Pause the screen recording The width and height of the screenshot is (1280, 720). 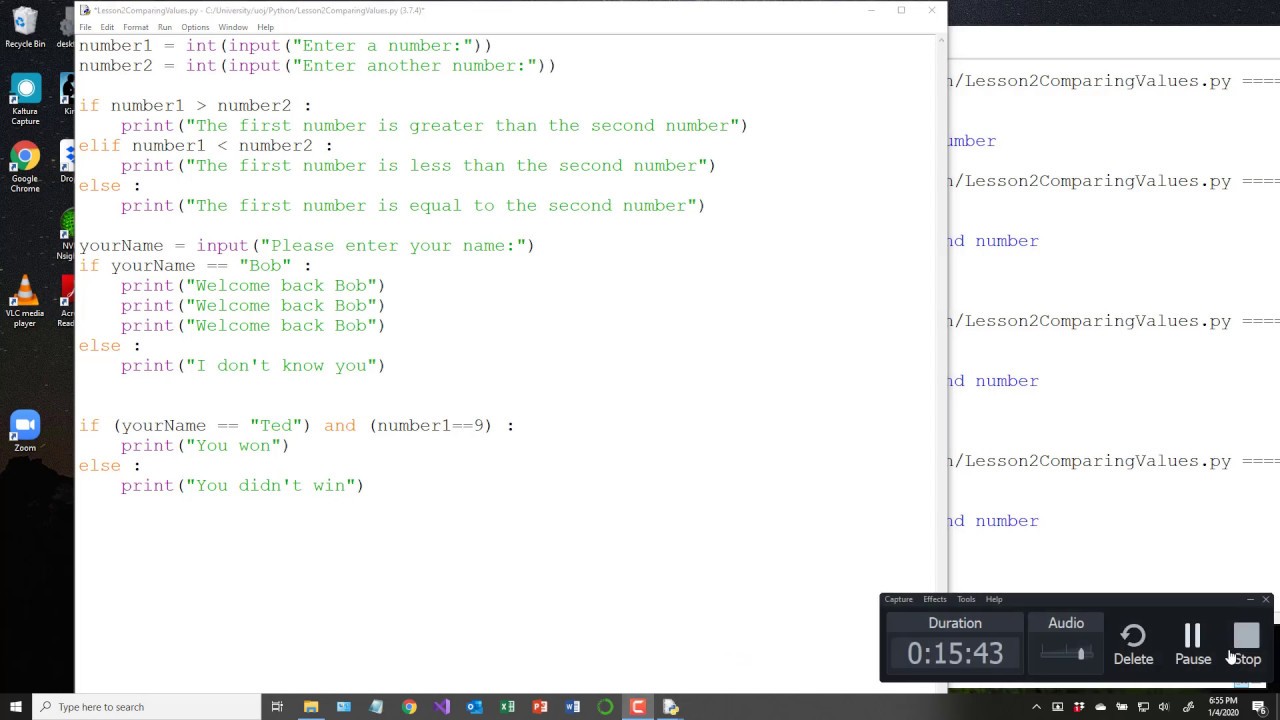[1192, 645]
